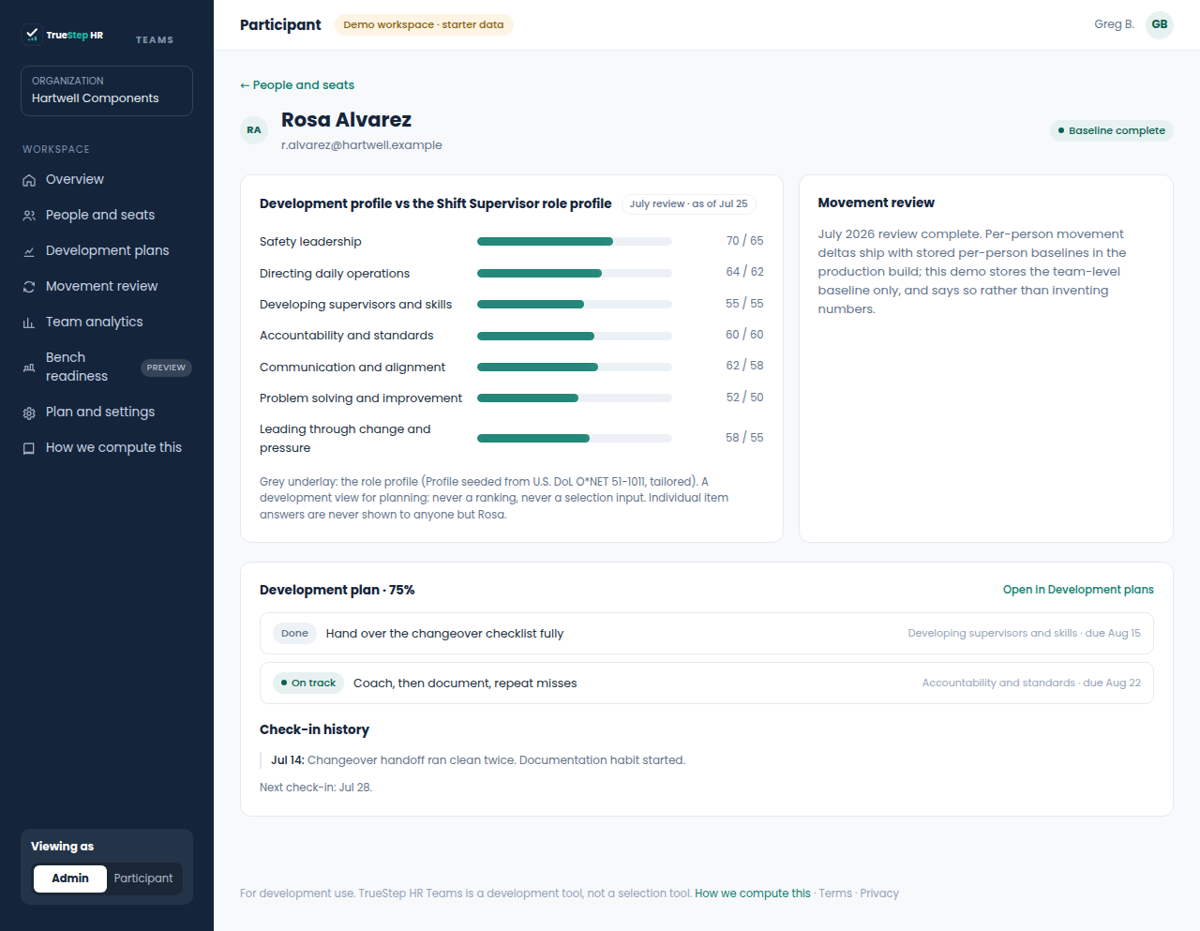The image size is (1200, 931).
Task: Click the Directing daily operations progress bar
Action: coord(574,273)
